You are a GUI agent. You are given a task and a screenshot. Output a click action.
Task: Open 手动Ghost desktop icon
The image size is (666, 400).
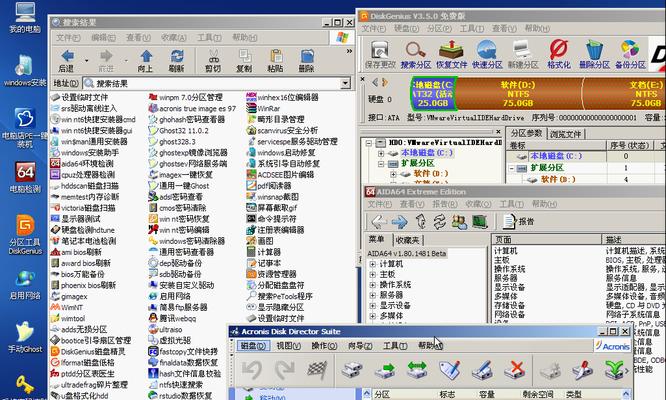point(25,338)
